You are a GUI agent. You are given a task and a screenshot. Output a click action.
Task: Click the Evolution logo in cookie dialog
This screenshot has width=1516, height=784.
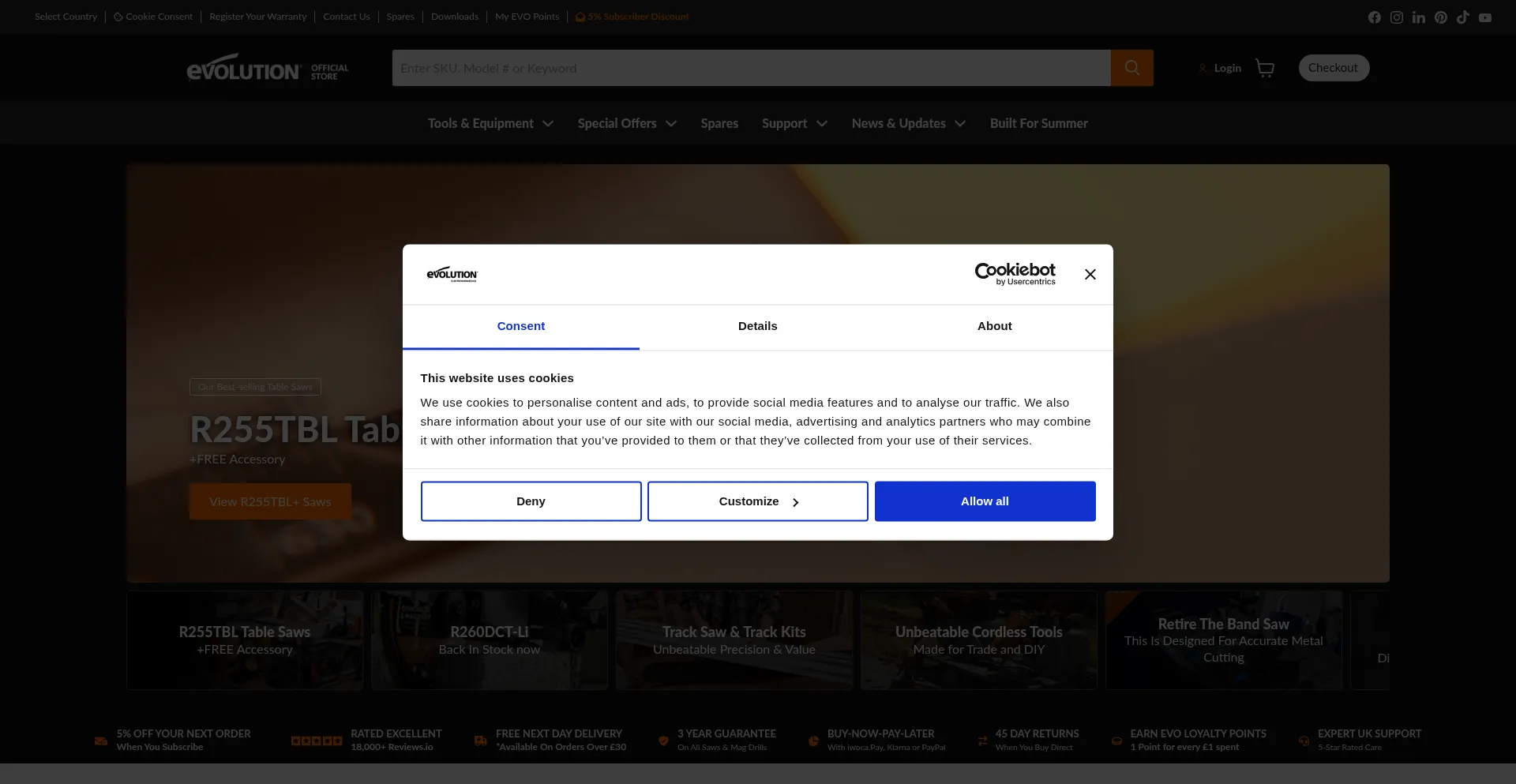[452, 274]
